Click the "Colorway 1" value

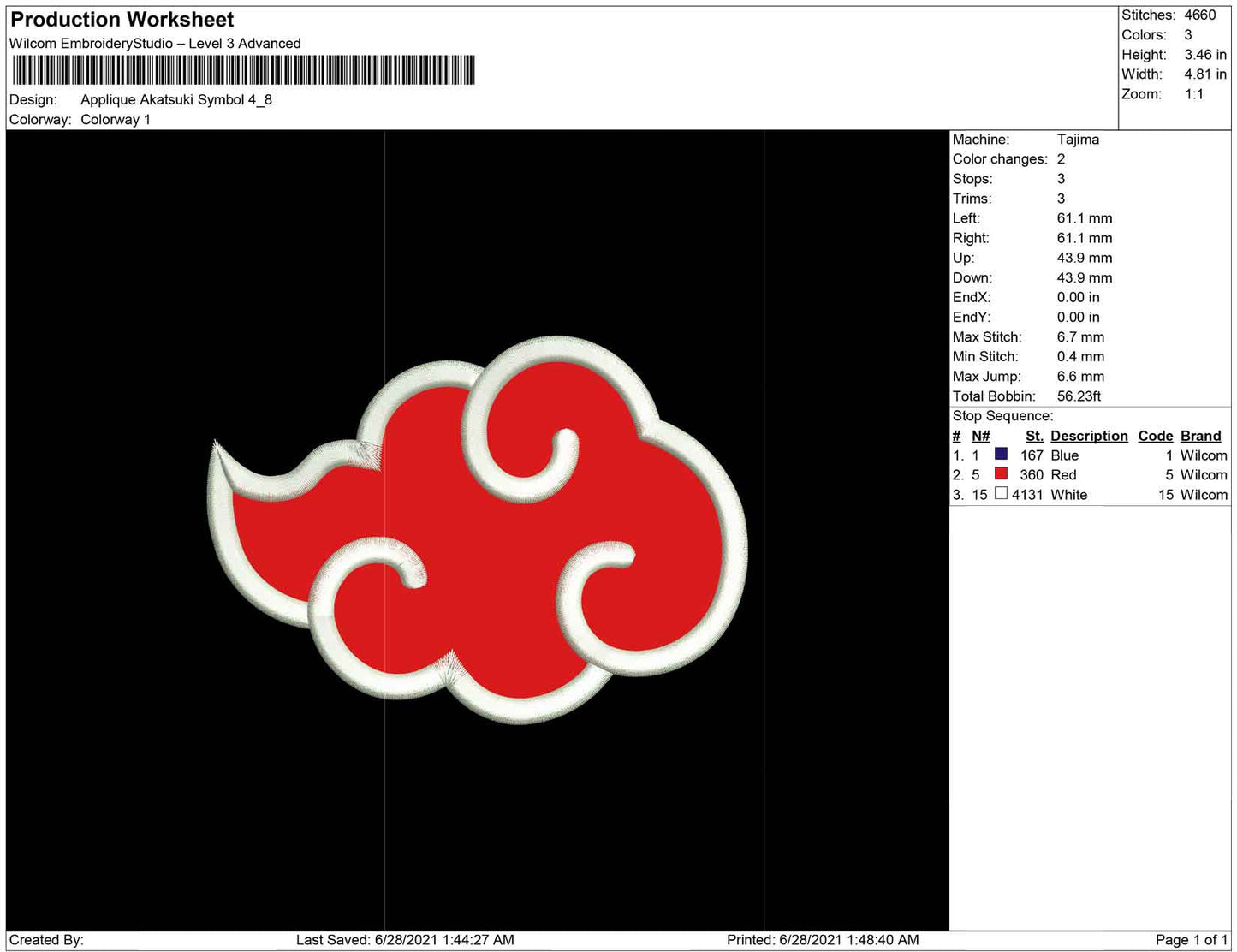pos(116,120)
